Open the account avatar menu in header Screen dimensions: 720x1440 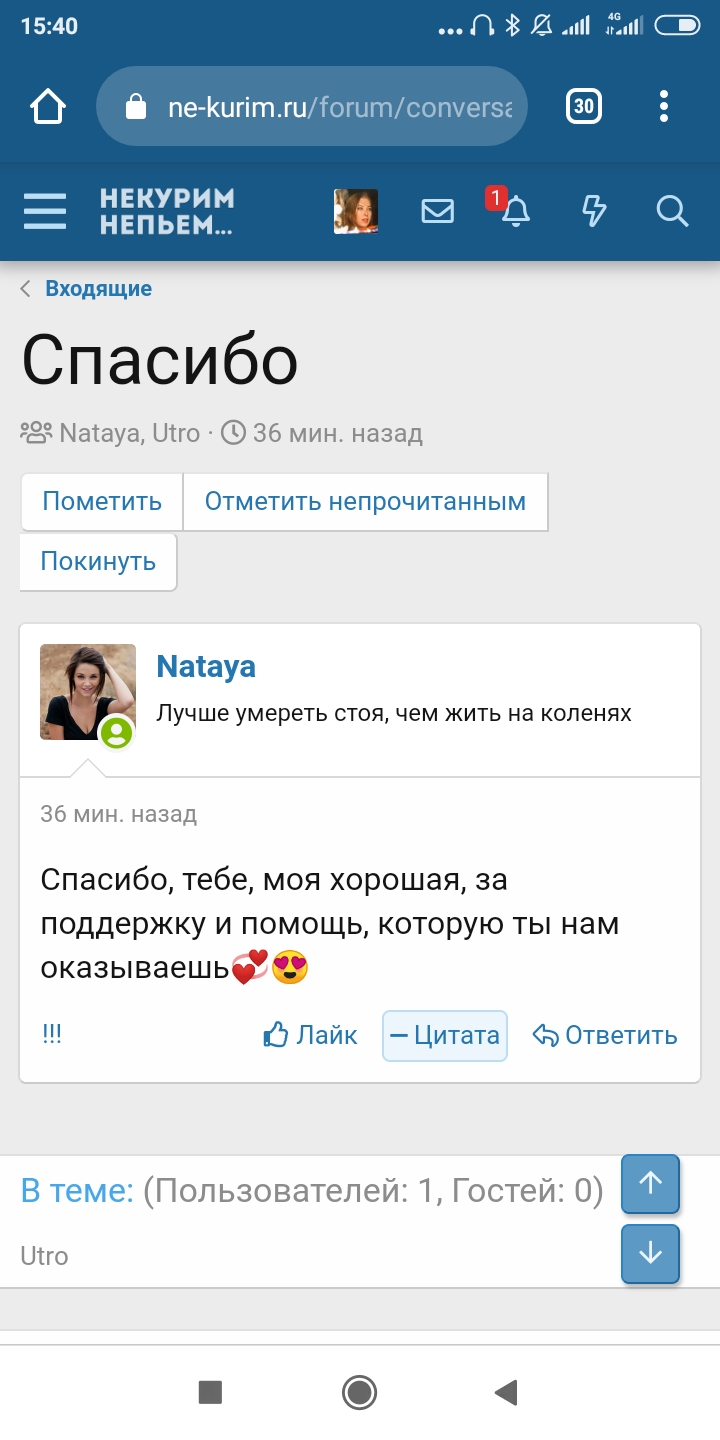click(356, 211)
